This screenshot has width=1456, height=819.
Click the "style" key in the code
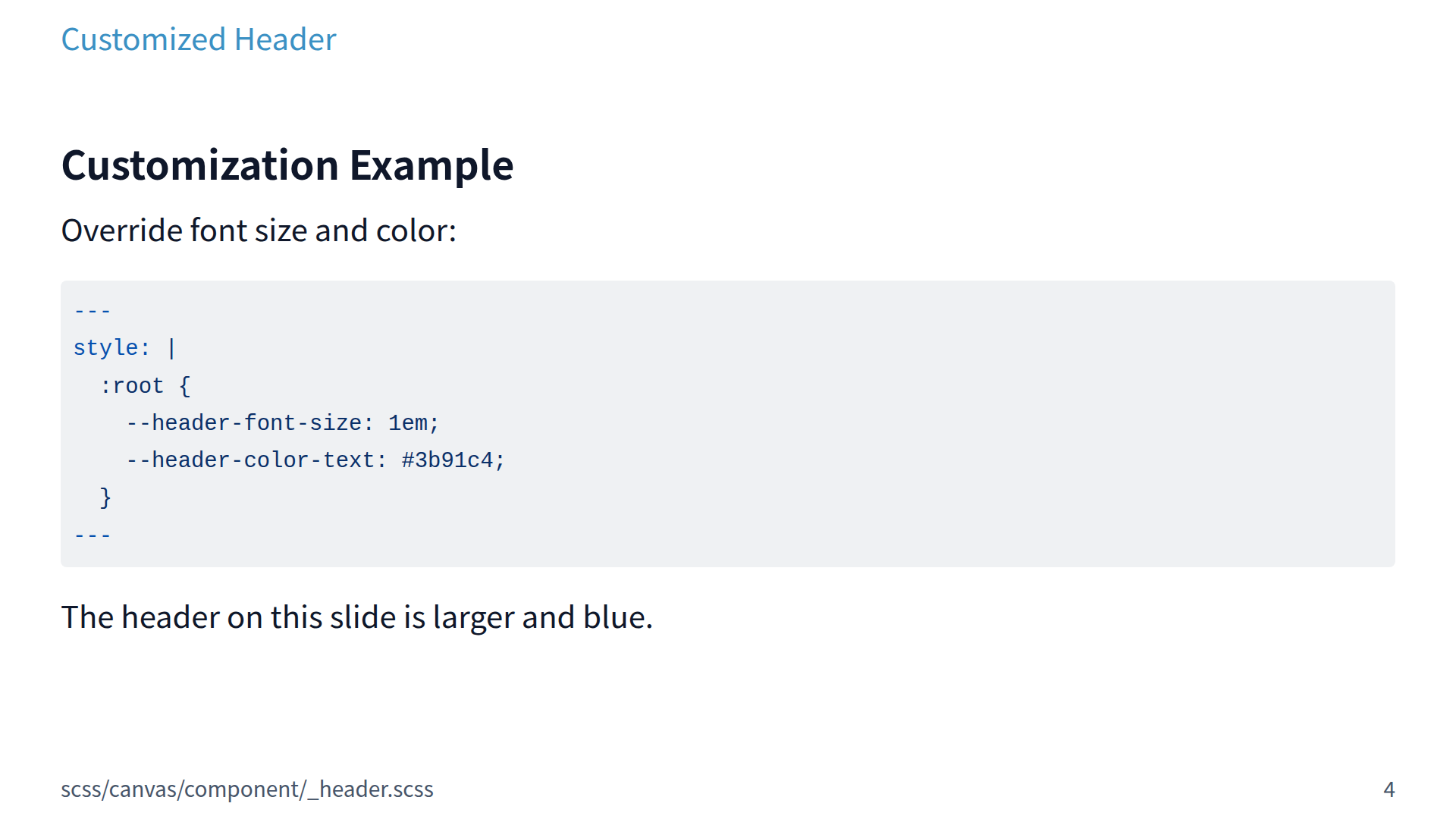(x=105, y=348)
